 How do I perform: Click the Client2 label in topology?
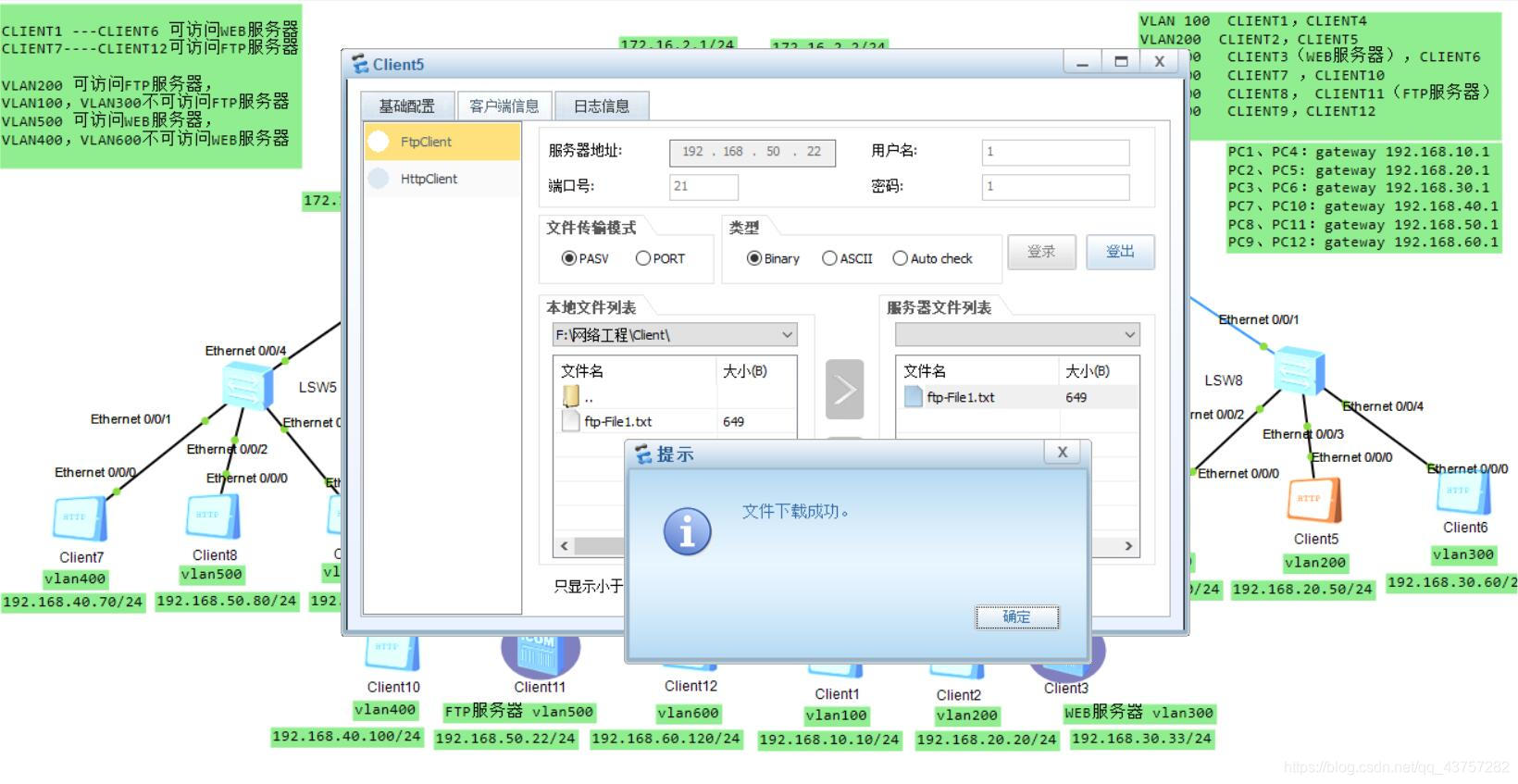(958, 695)
